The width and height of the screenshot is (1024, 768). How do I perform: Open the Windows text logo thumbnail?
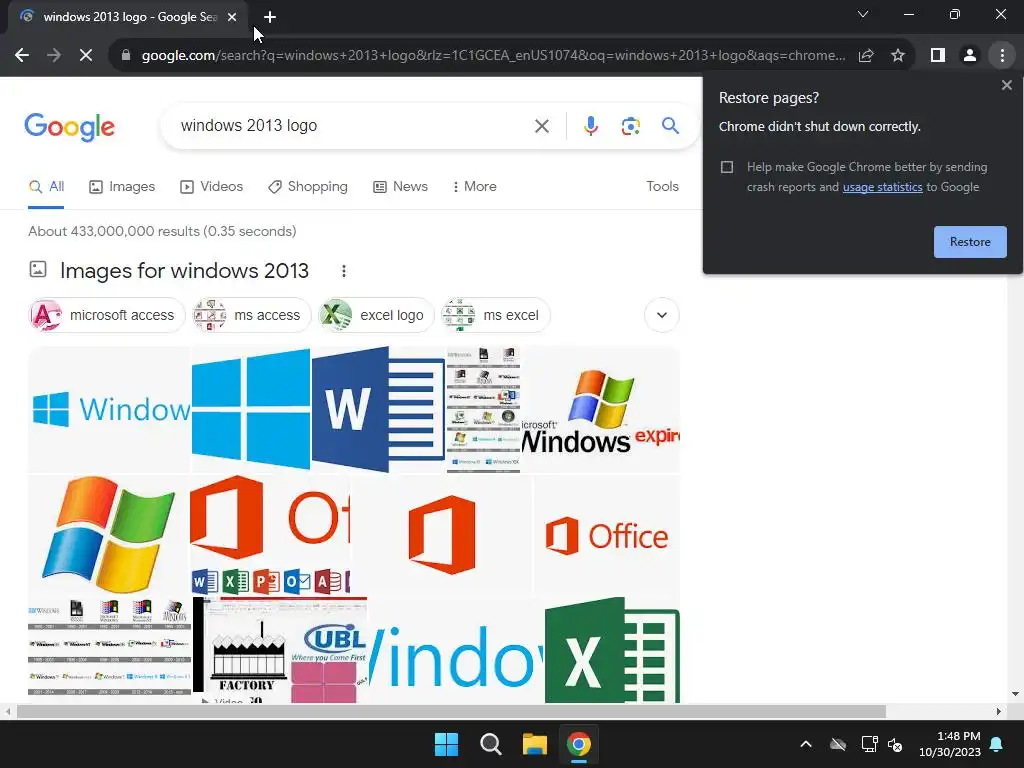tap(109, 409)
